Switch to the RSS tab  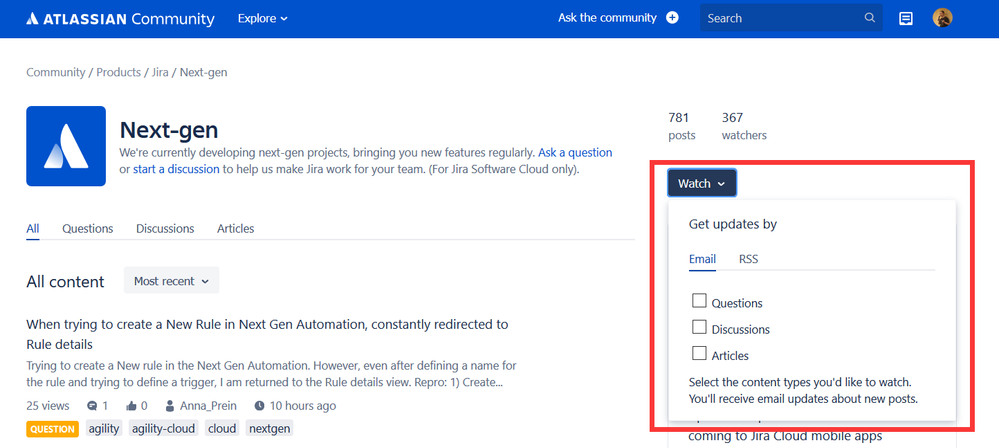[749, 259]
